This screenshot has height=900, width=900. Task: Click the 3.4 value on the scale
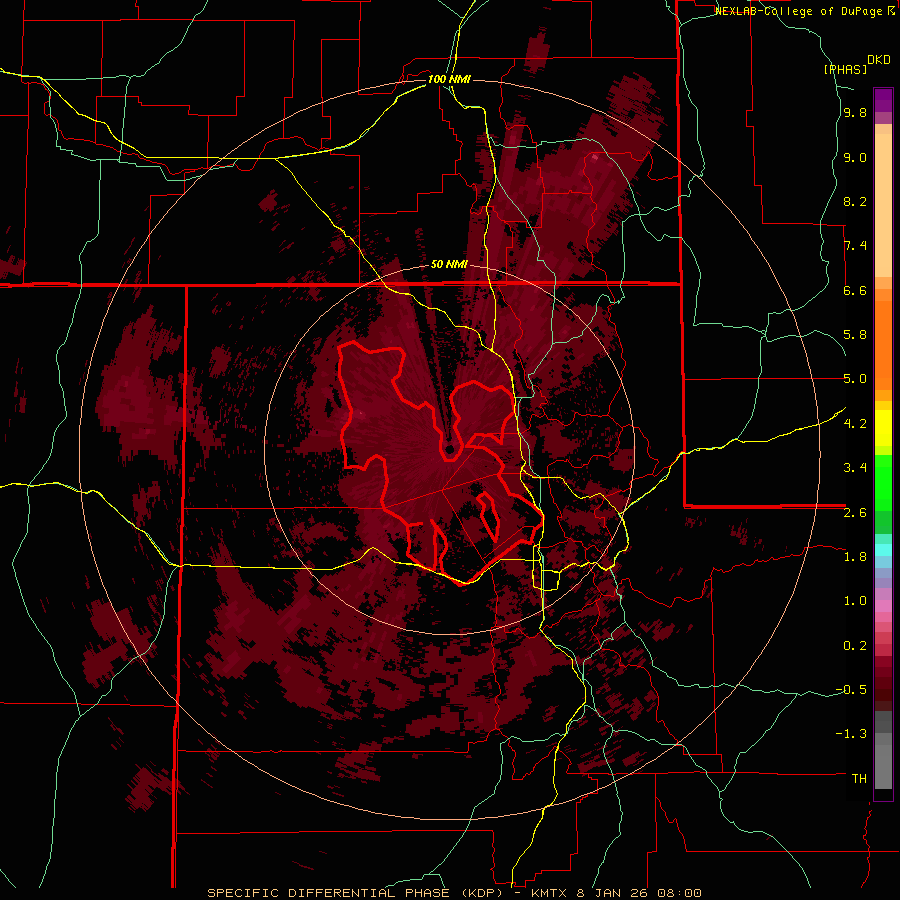pos(855,468)
